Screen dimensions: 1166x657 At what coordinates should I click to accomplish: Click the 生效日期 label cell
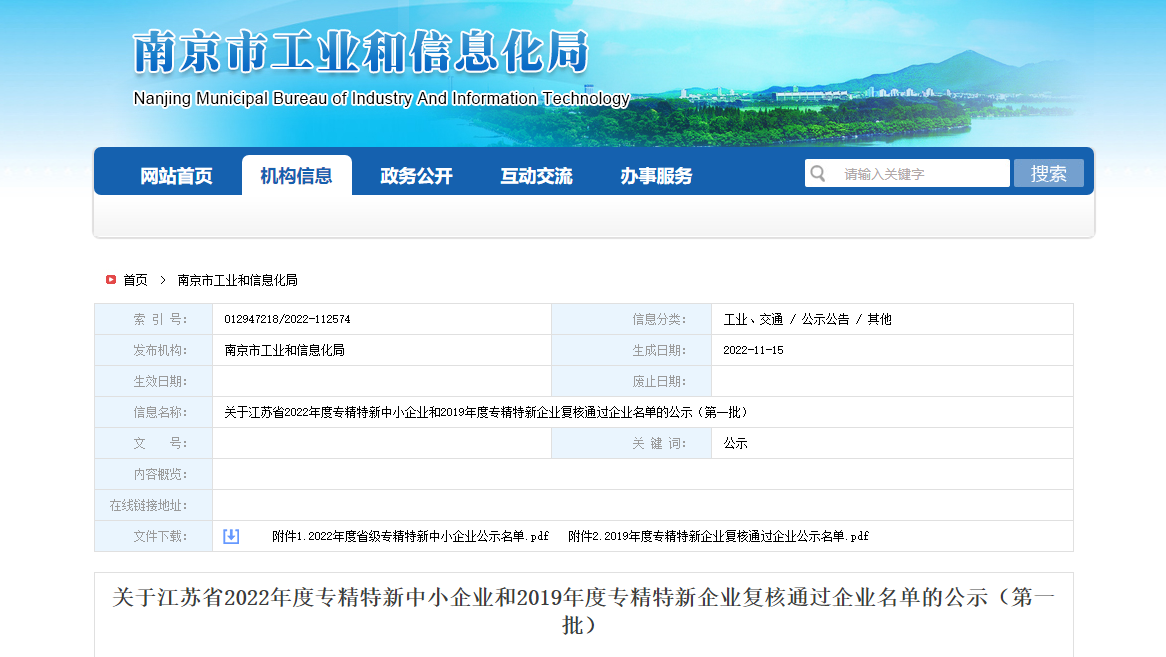pos(154,381)
